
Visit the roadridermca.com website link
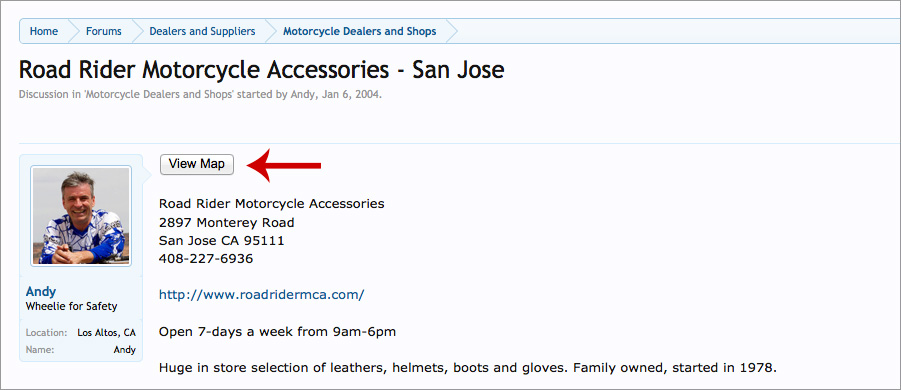tap(261, 295)
